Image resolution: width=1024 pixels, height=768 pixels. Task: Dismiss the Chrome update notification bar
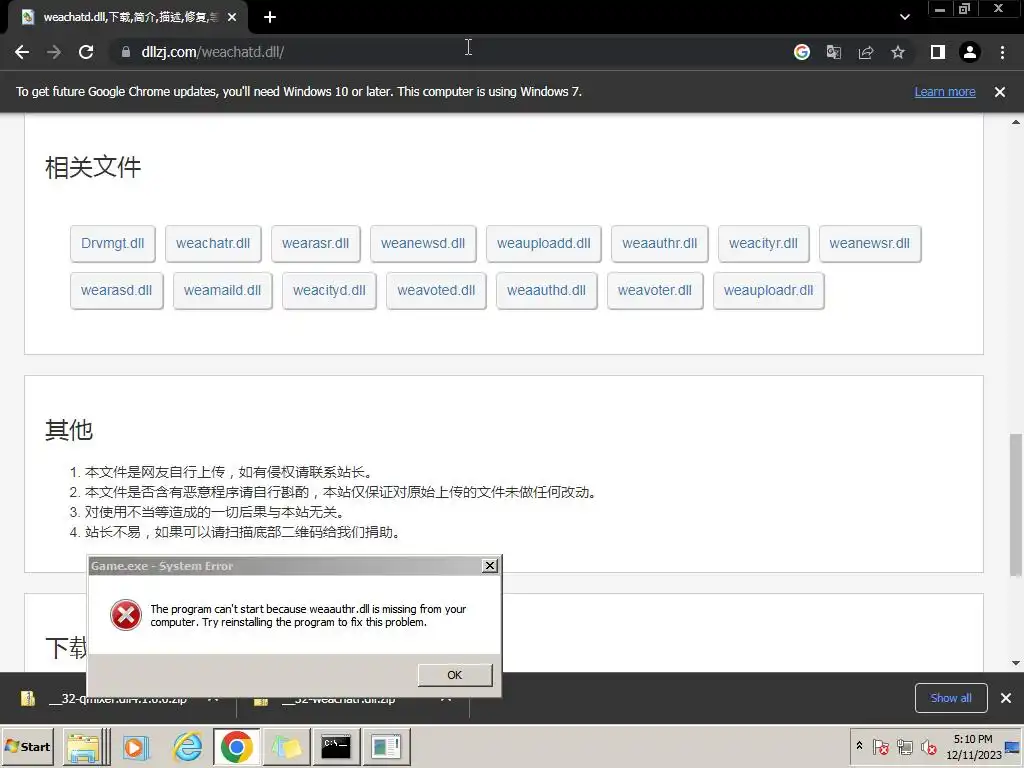[999, 92]
